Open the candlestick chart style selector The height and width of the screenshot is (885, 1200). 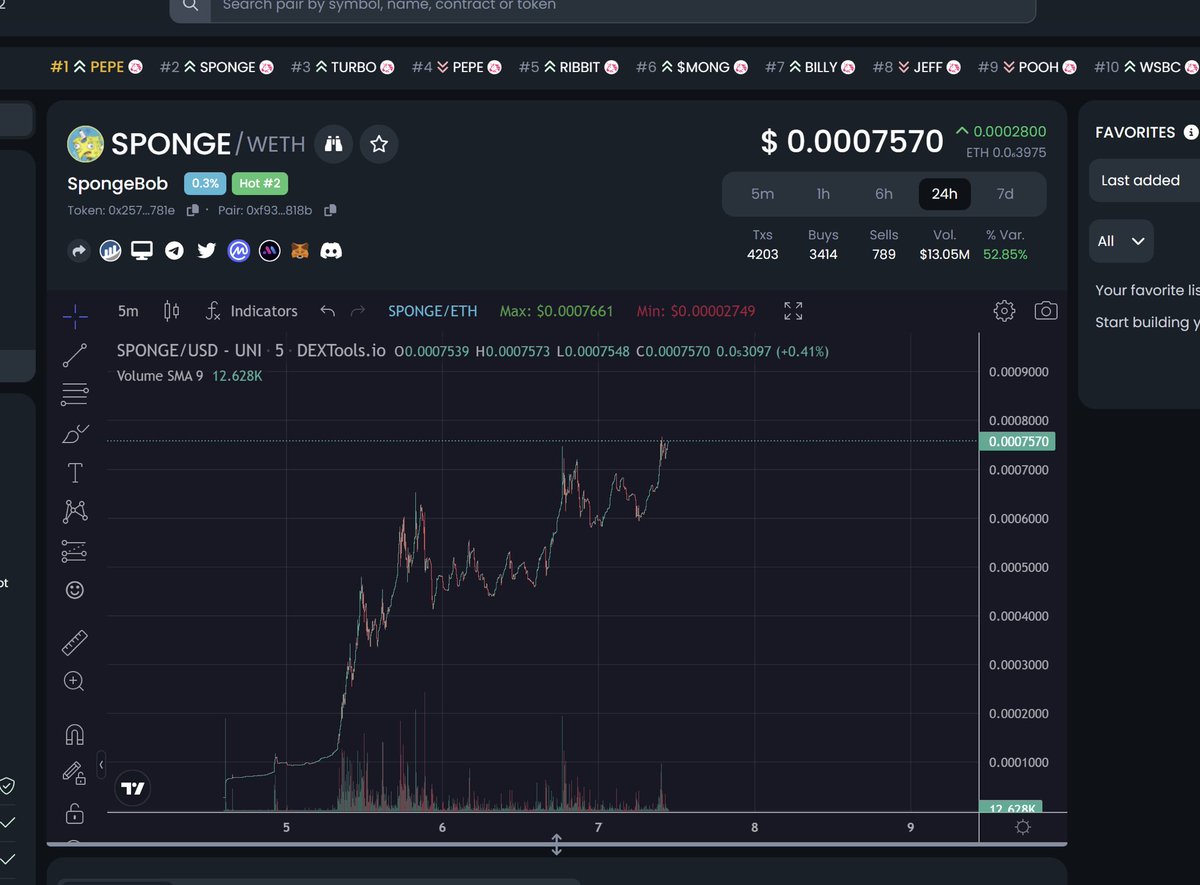tap(171, 311)
